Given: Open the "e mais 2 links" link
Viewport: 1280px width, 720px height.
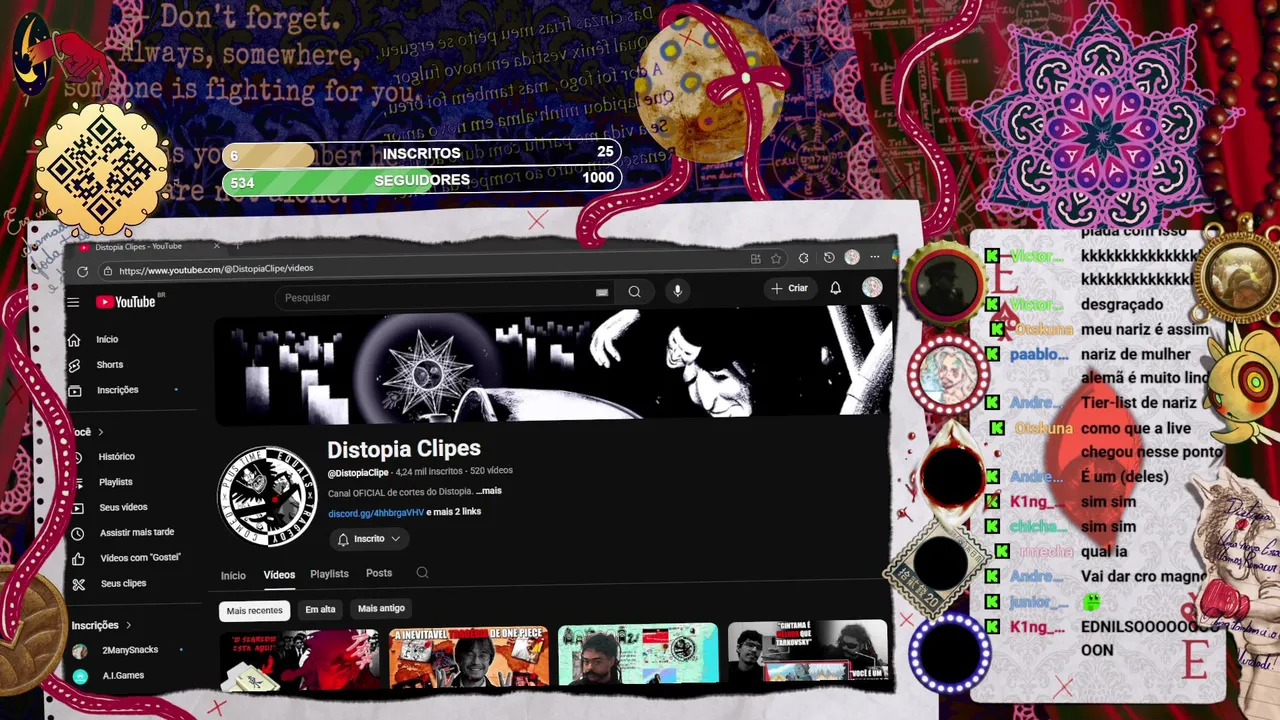Looking at the screenshot, I should pos(454,512).
